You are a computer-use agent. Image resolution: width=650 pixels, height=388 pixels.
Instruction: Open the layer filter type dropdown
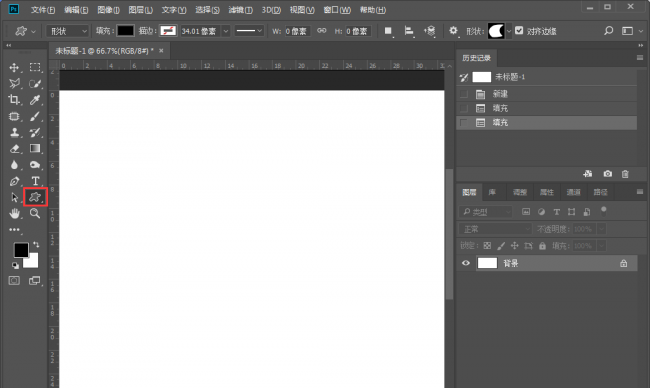[485, 212]
